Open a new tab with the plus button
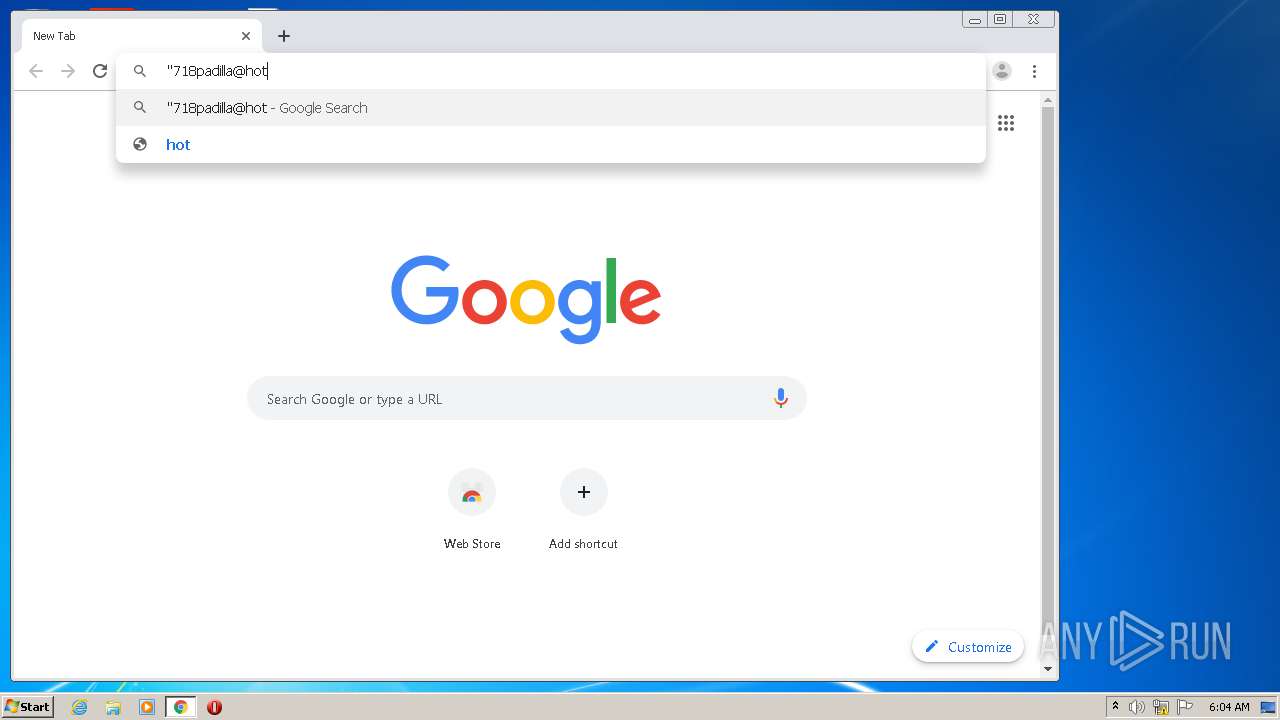 284,36
